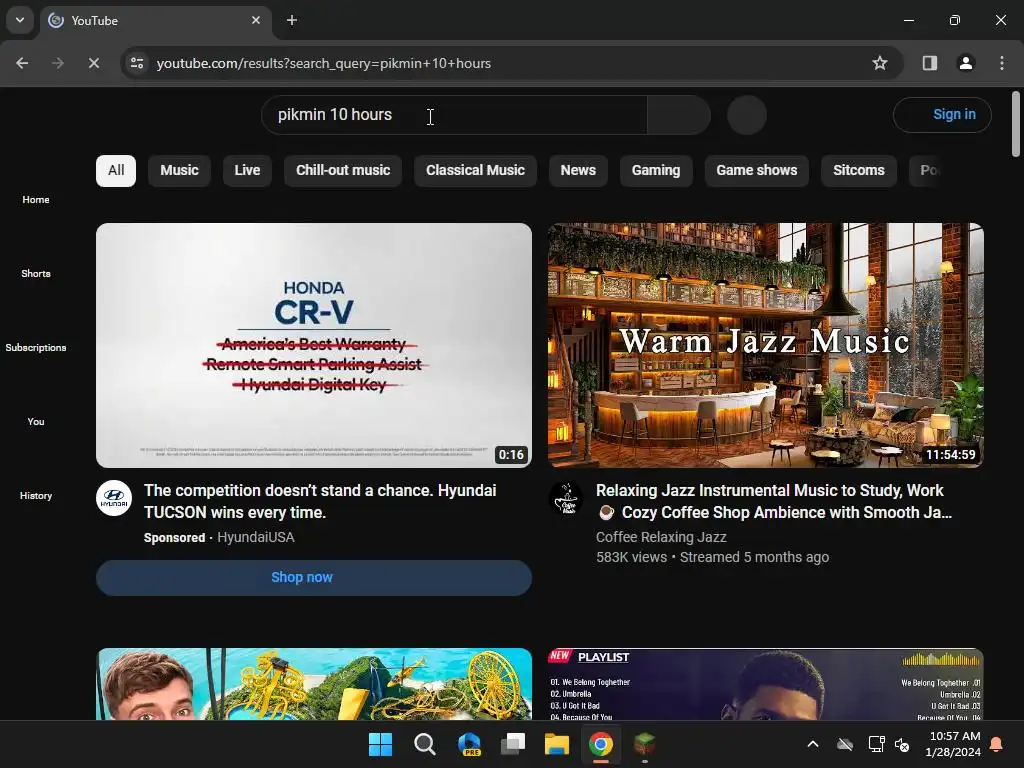Select the Sitcoms filter chip
This screenshot has width=1024, height=768.
tap(859, 170)
